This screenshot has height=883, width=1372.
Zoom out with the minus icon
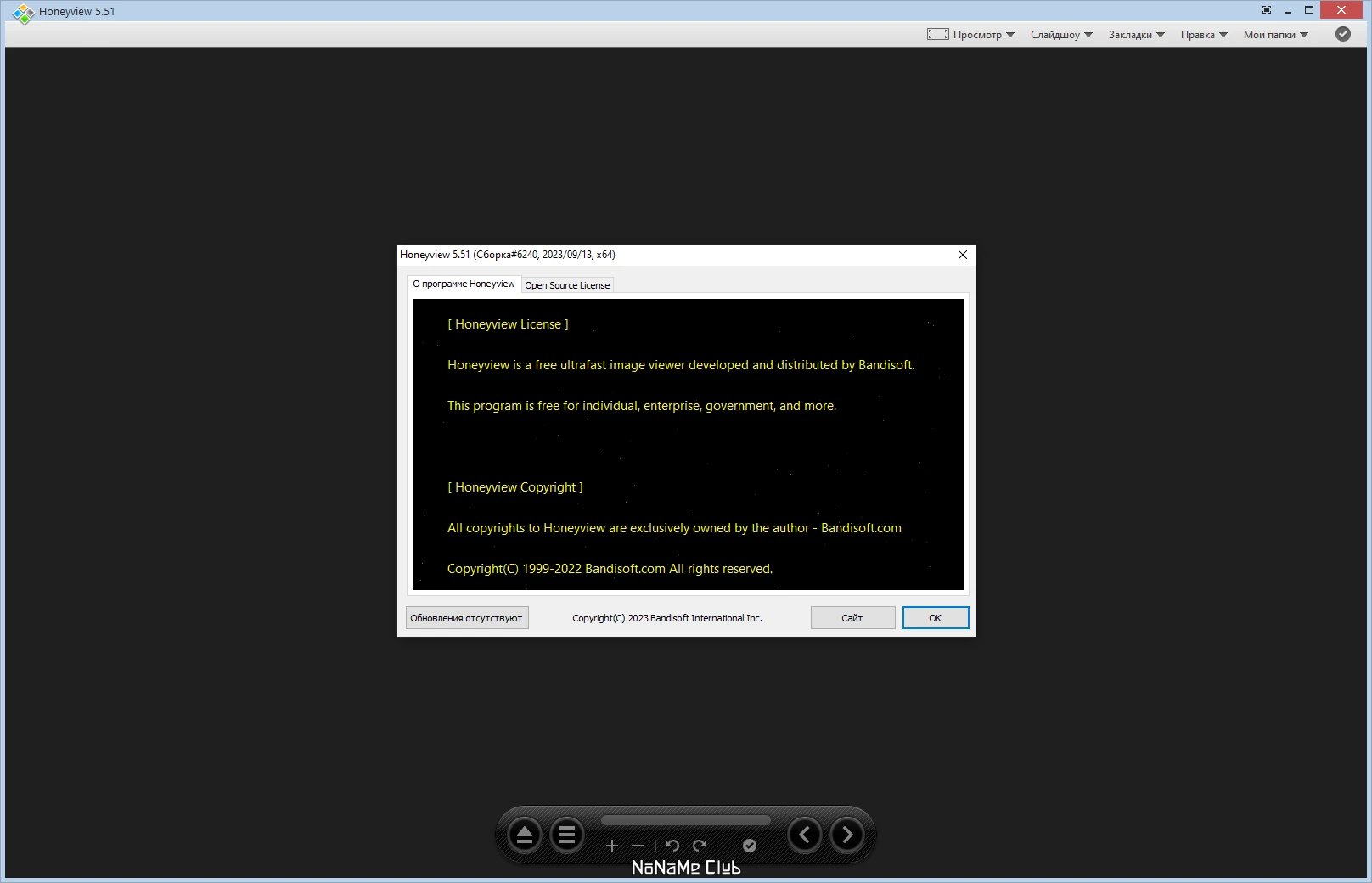pyautogui.click(x=638, y=846)
